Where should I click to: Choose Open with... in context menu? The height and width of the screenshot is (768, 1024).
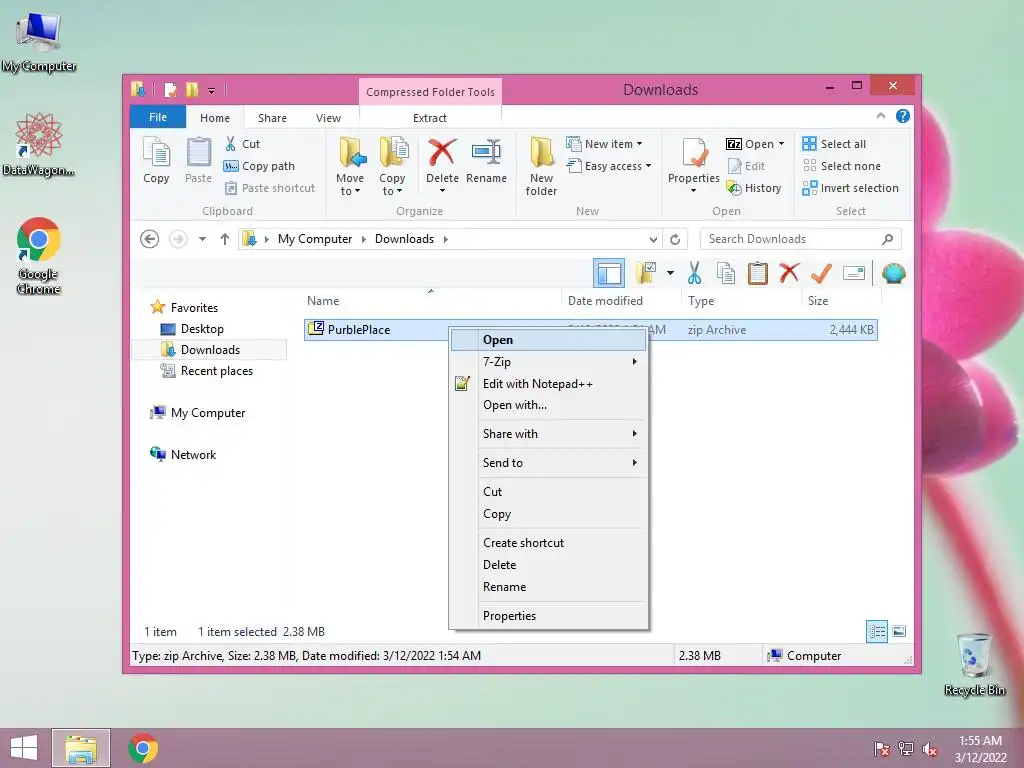click(x=549, y=405)
